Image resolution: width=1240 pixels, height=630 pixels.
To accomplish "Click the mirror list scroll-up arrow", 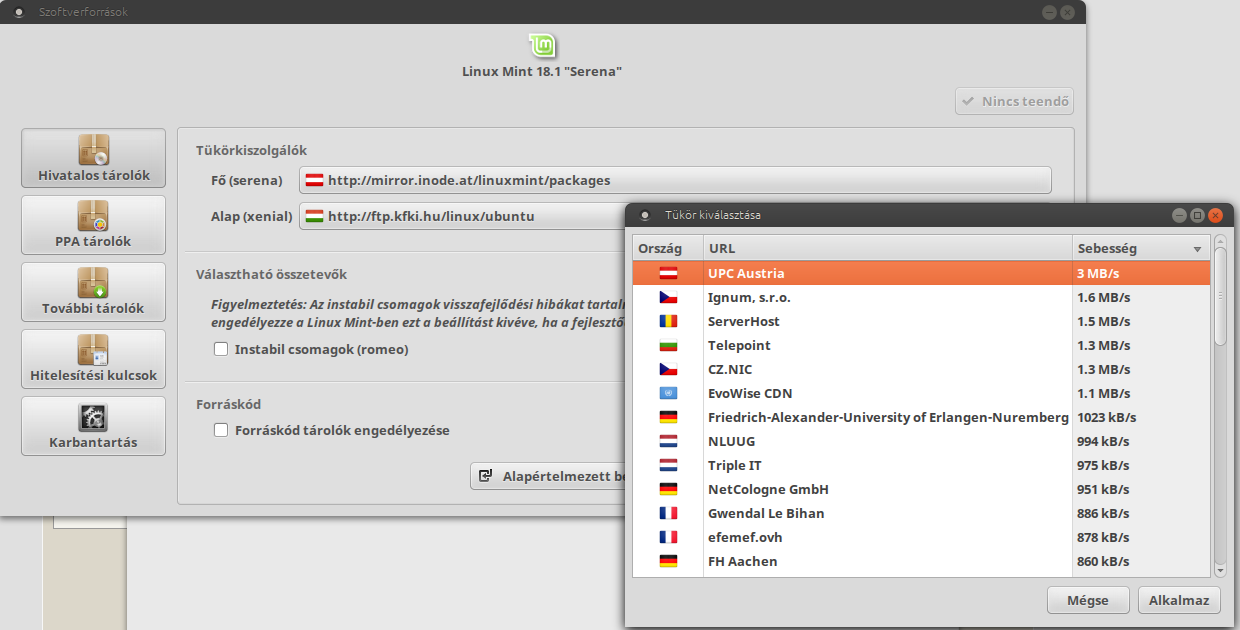I will pyautogui.click(x=1220, y=241).
